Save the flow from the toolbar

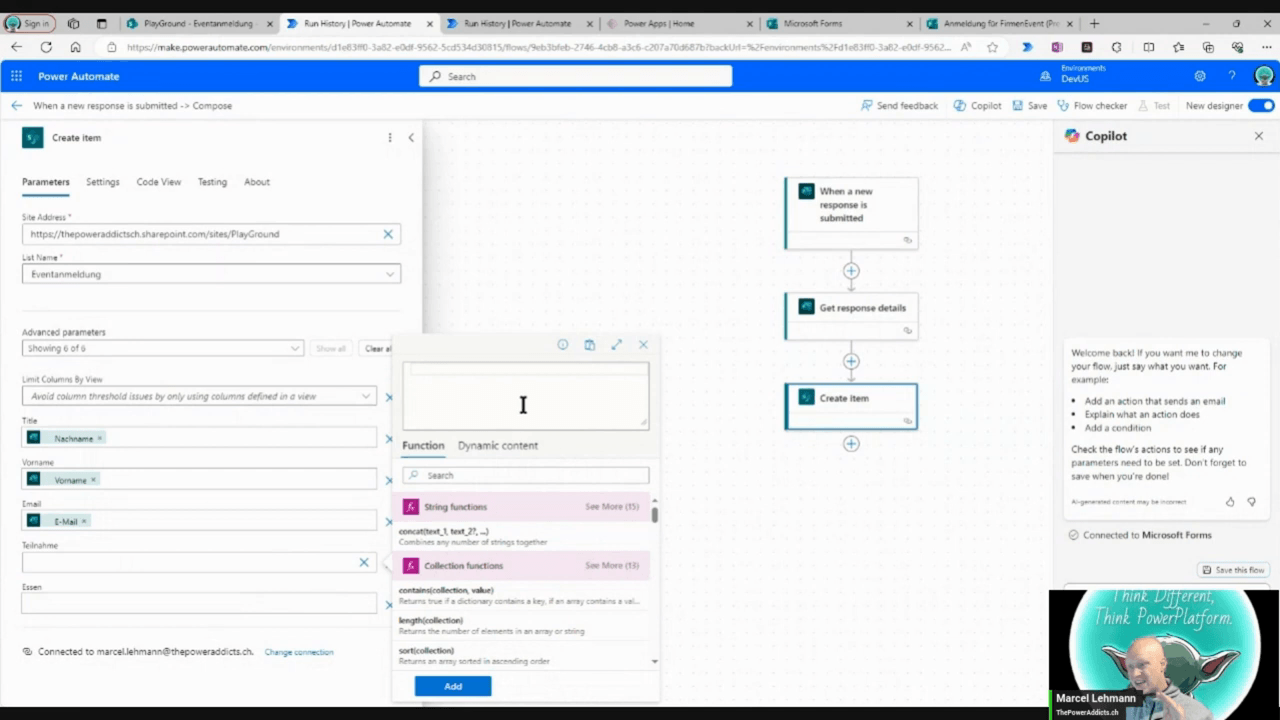coord(1030,105)
